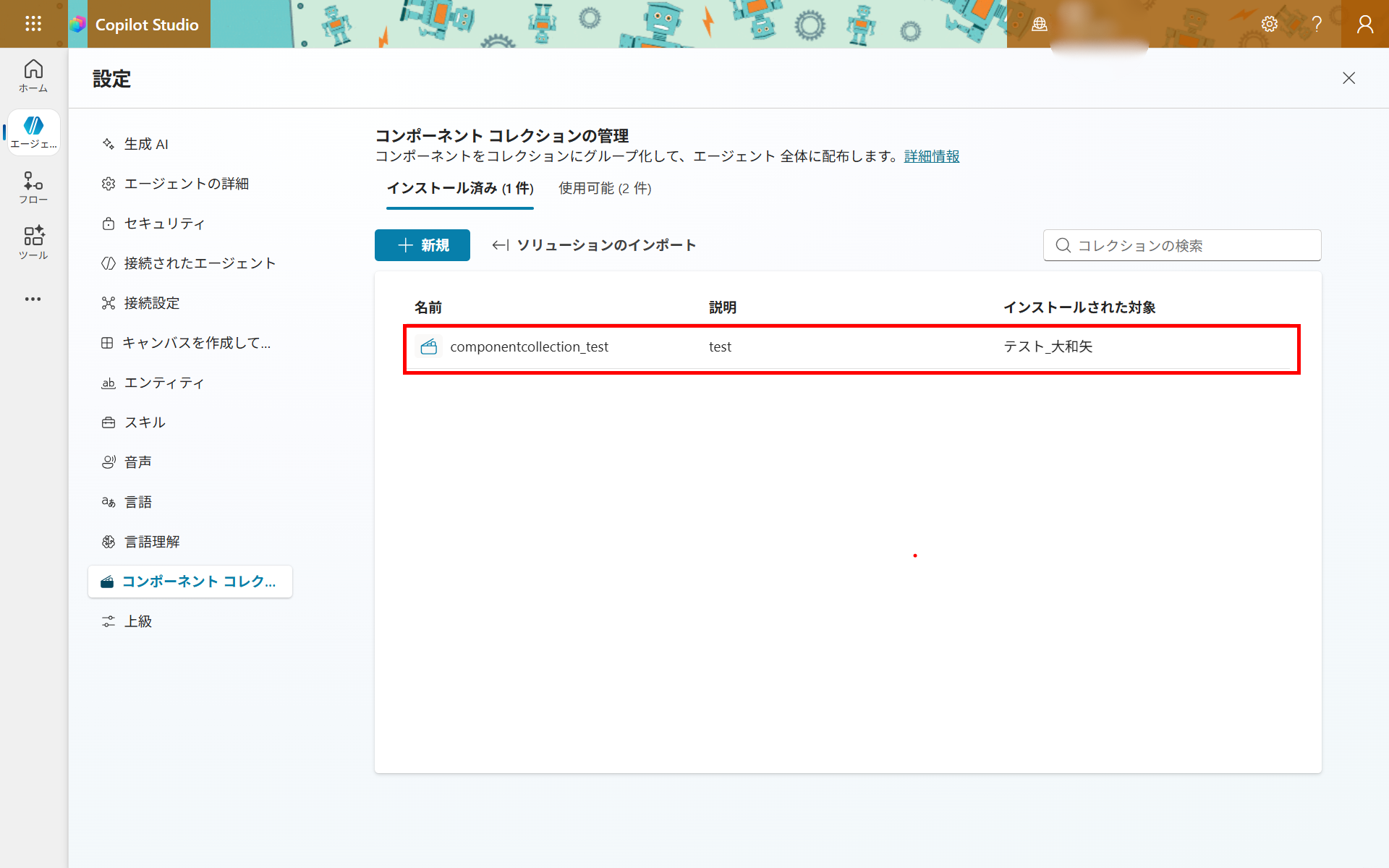Switch to インストール済み (1 件) tab
Screen dimensions: 1389x868
[460, 189]
